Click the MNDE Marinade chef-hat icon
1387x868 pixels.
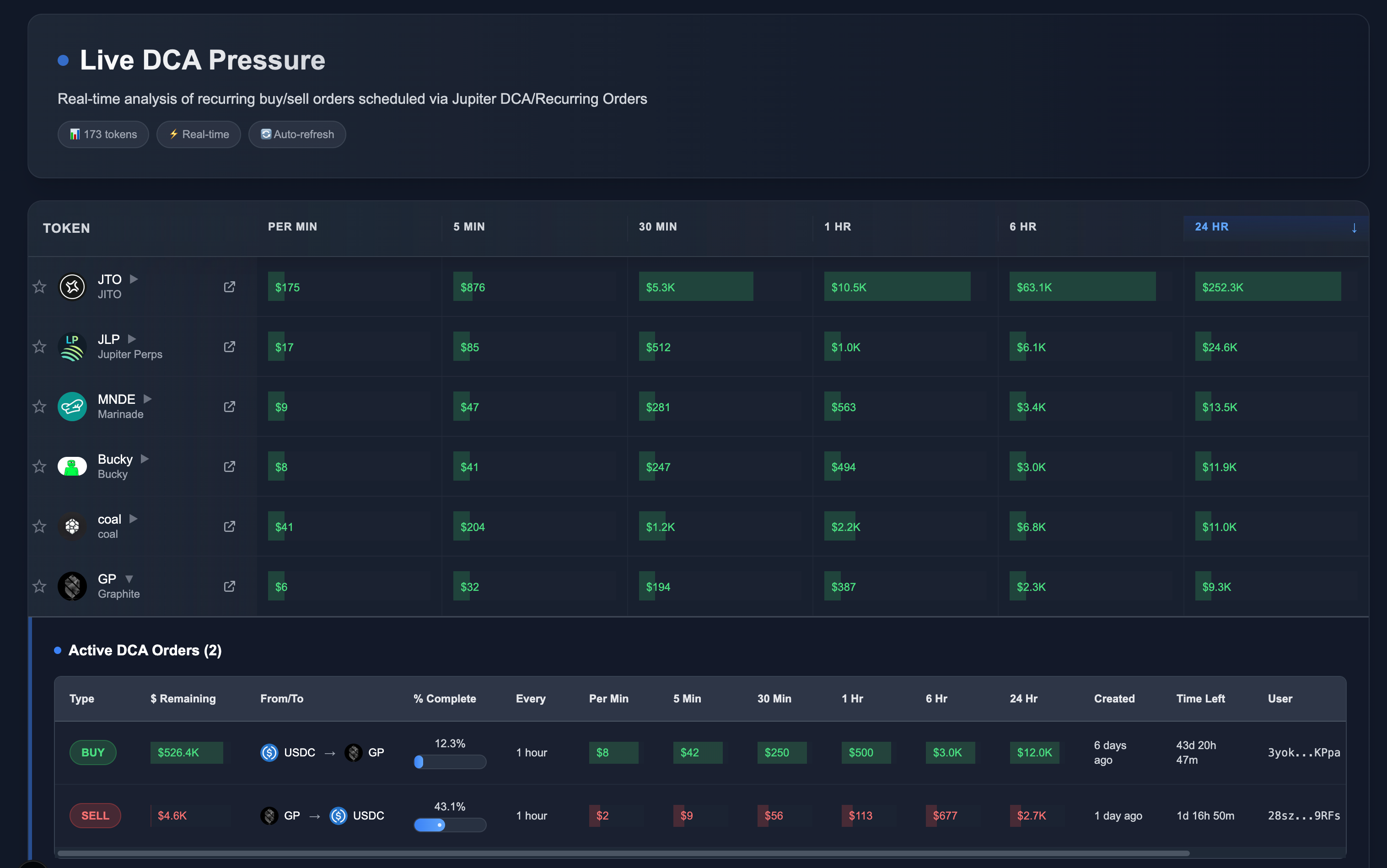72,407
